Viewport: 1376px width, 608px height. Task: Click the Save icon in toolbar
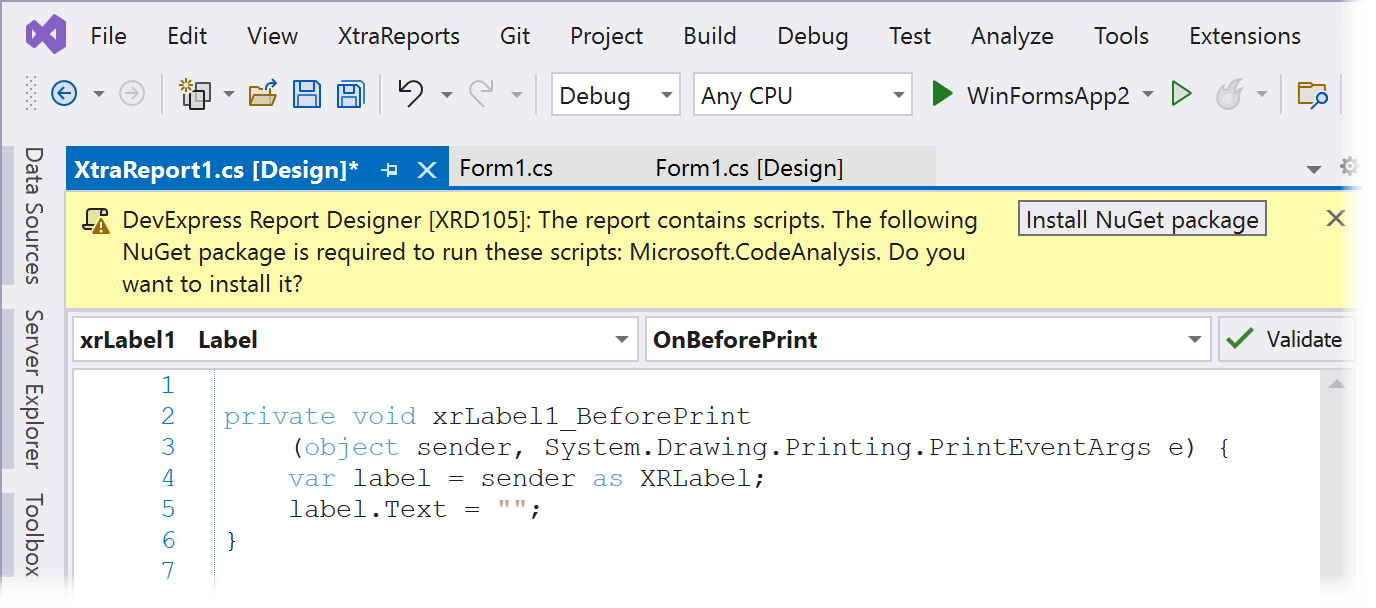[307, 95]
